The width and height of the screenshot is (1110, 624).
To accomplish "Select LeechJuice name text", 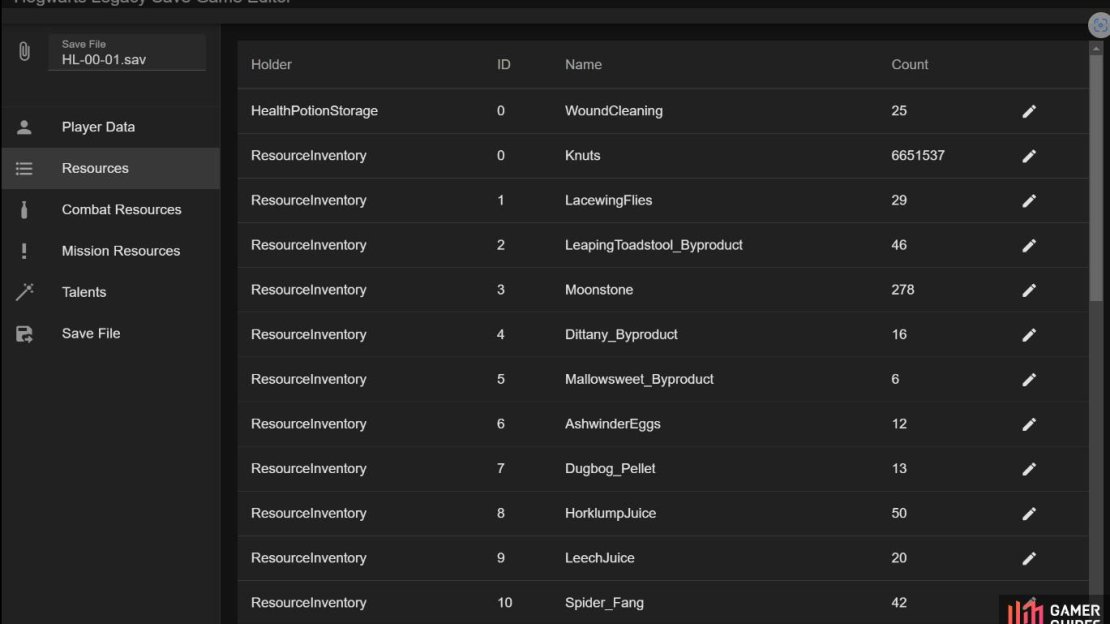I will click(x=600, y=557).
